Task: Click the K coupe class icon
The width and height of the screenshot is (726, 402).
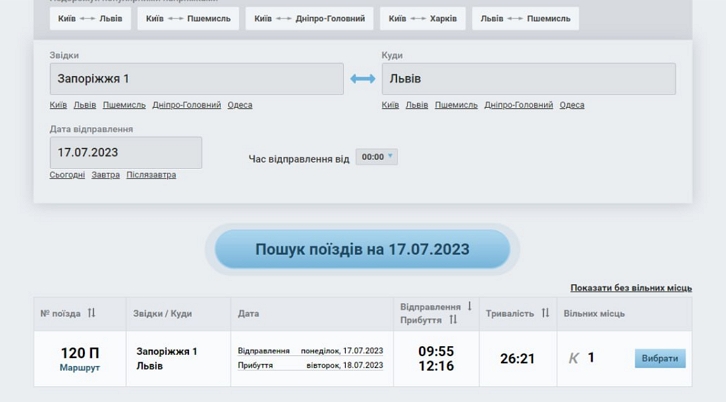Action: tap(574, 358)
